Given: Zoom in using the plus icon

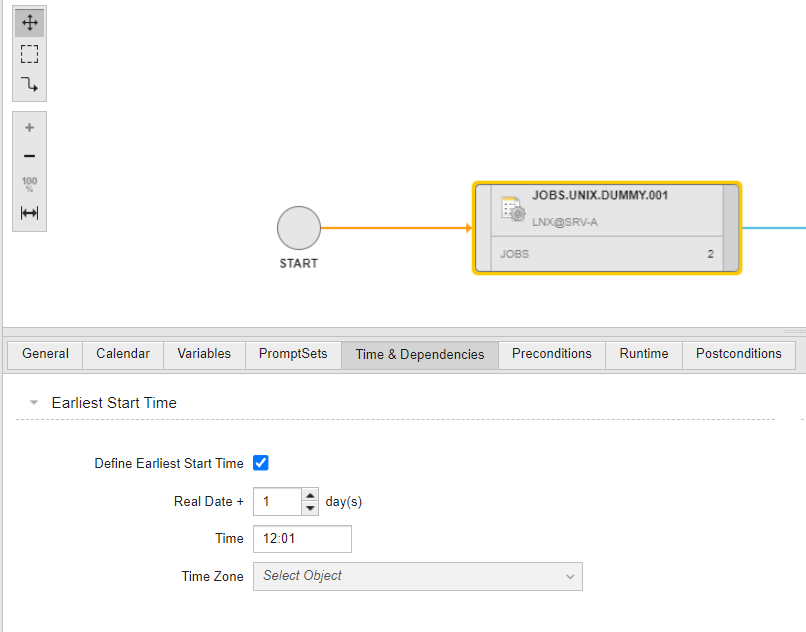Looking at the screenshot, I should [x=28, y=127].
